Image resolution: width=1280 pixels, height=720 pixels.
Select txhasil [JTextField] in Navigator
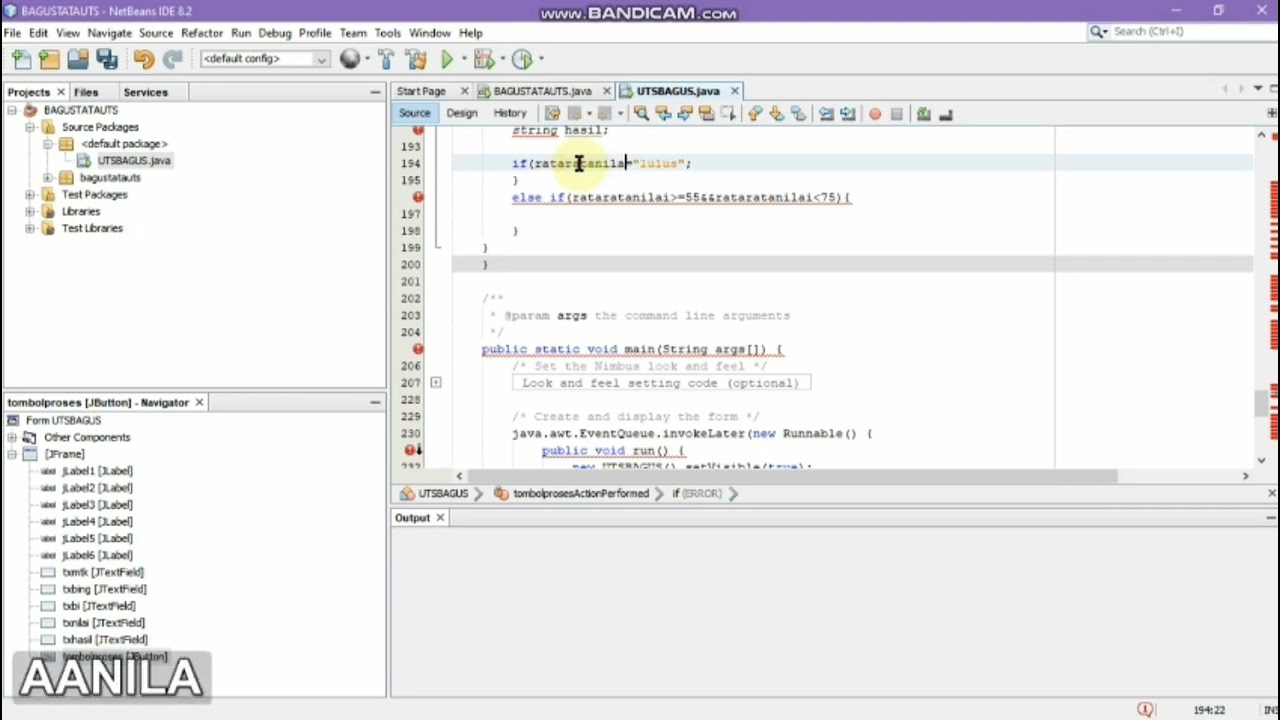(105, 640)
